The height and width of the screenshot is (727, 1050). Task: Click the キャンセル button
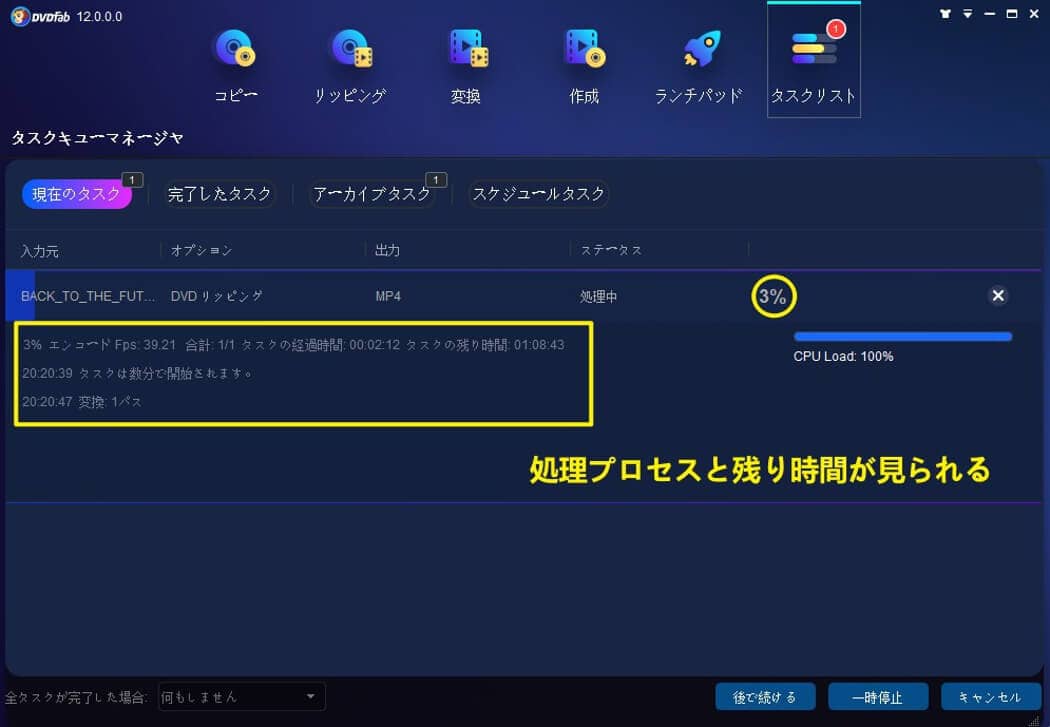990,697
